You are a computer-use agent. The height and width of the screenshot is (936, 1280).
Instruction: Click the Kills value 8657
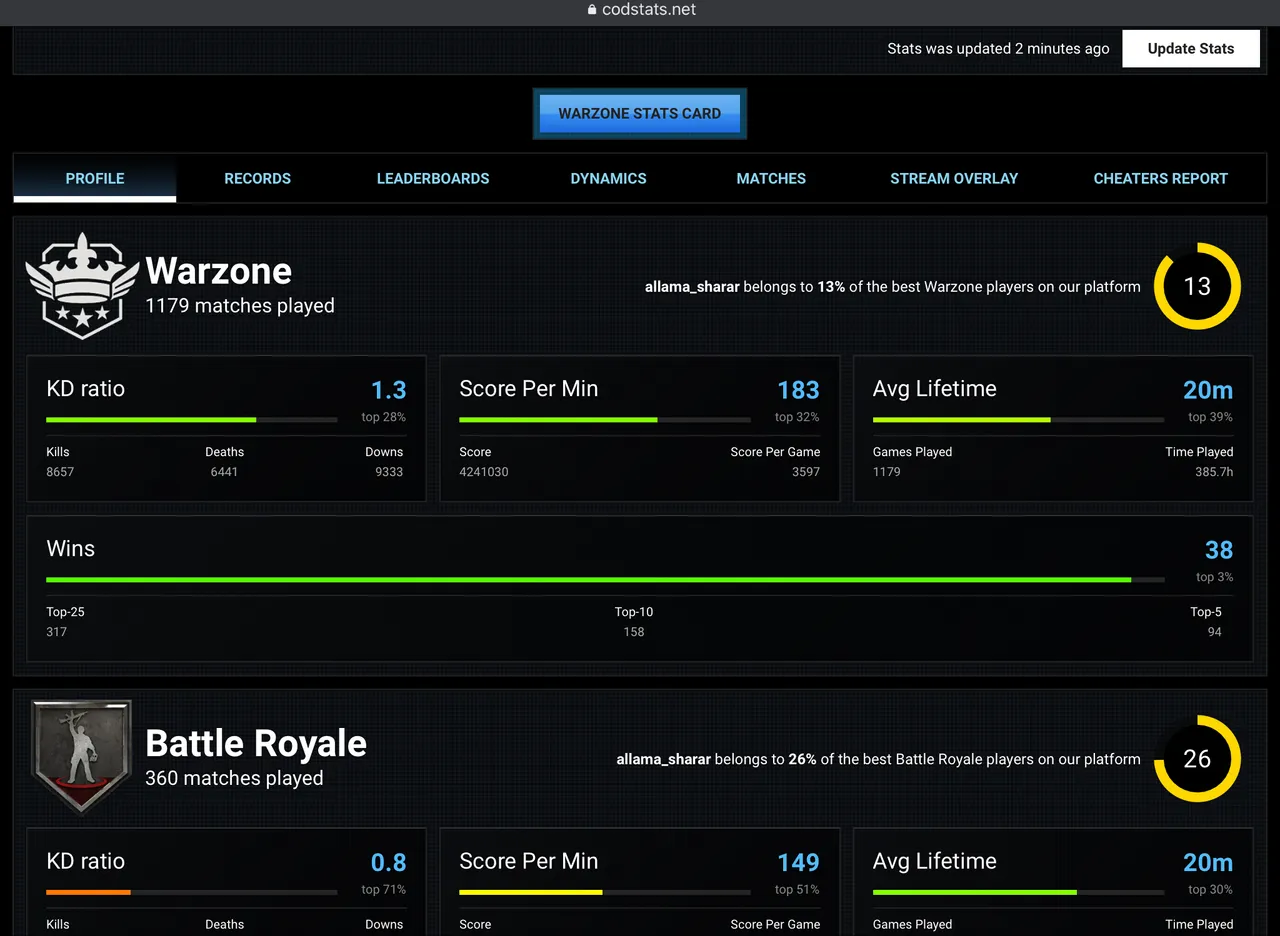pyautogui.click(x=60, y=472)
